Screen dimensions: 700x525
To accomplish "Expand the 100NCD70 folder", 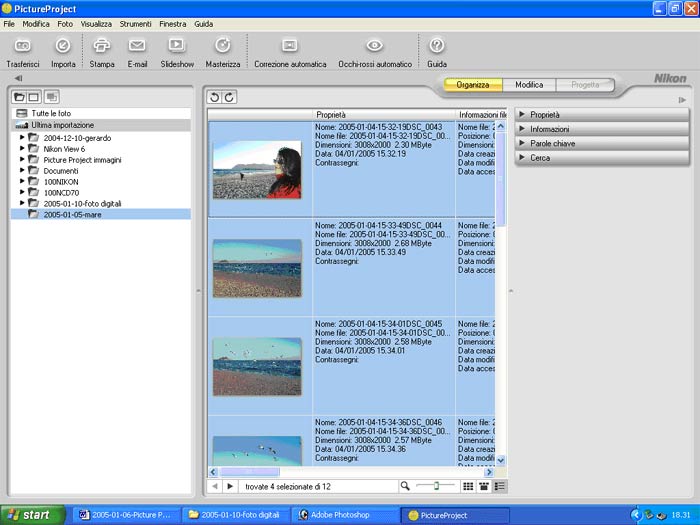I will click(x=22, y=192).
